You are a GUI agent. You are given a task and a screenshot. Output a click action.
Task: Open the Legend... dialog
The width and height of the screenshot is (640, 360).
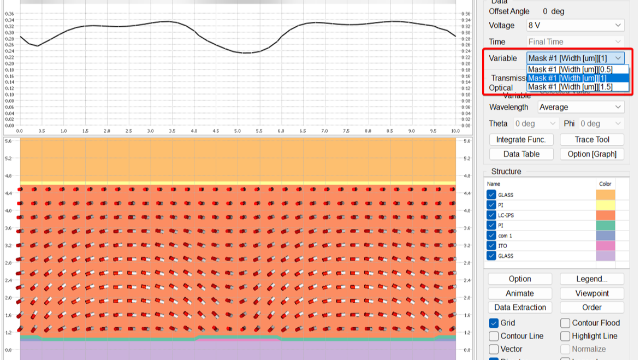click(592, 279)
